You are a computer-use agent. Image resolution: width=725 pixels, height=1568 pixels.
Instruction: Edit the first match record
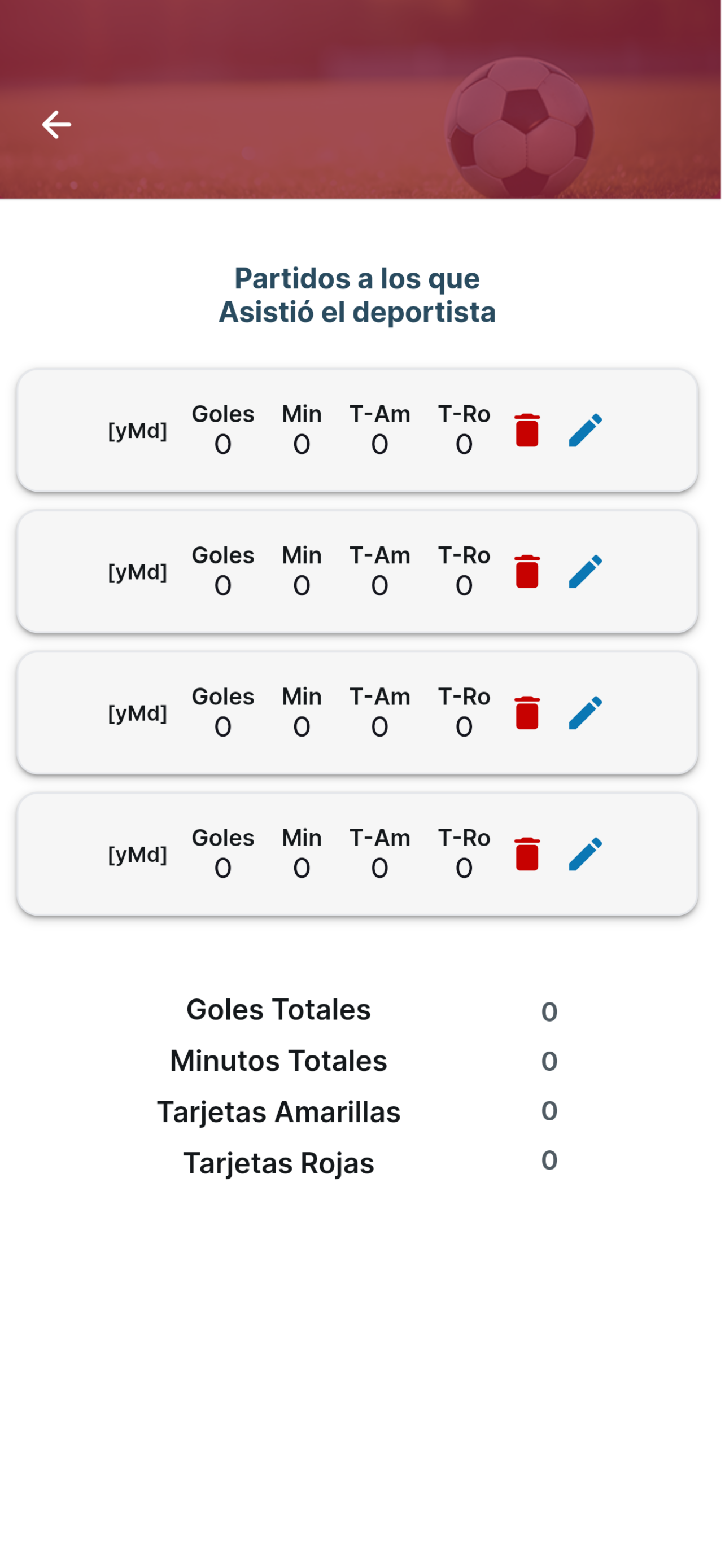tap(586, 430)
